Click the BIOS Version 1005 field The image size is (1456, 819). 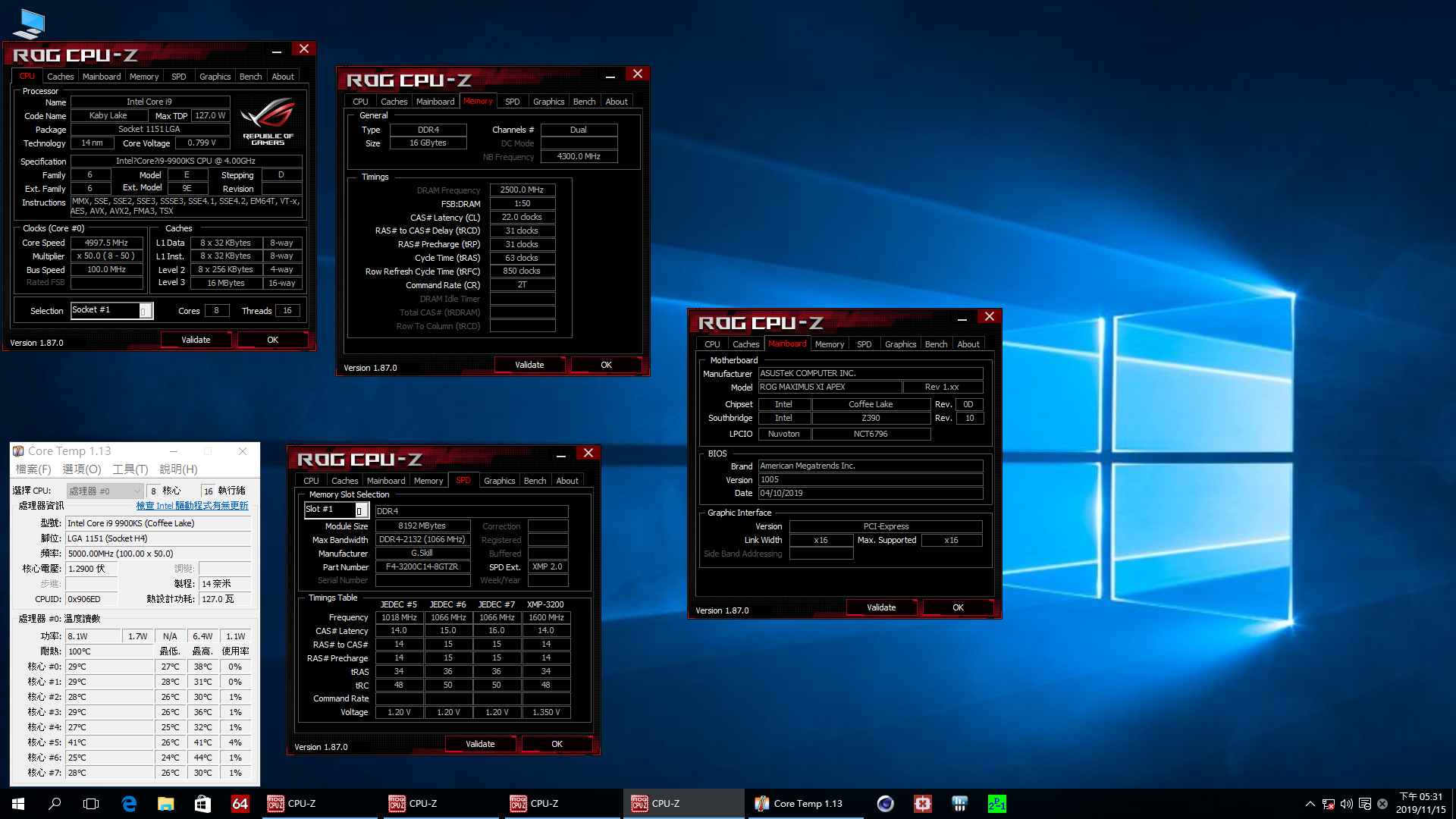(871, 479)
